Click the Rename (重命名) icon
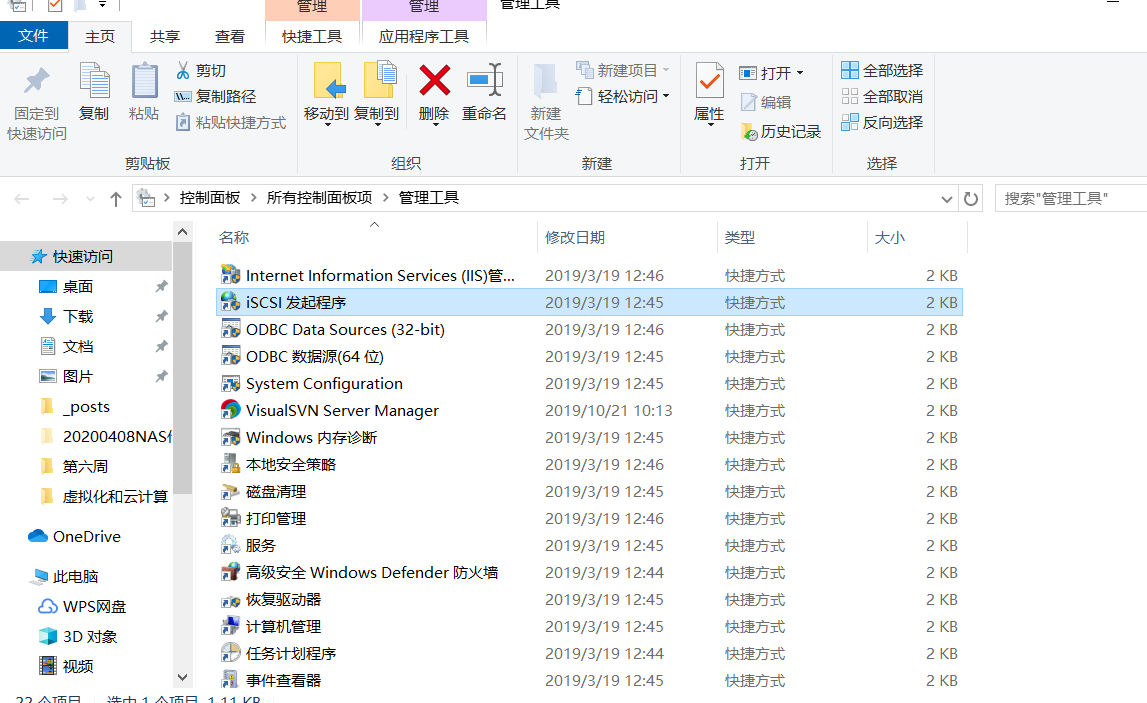Screen dimensions: 1147x703 point(484,80)
